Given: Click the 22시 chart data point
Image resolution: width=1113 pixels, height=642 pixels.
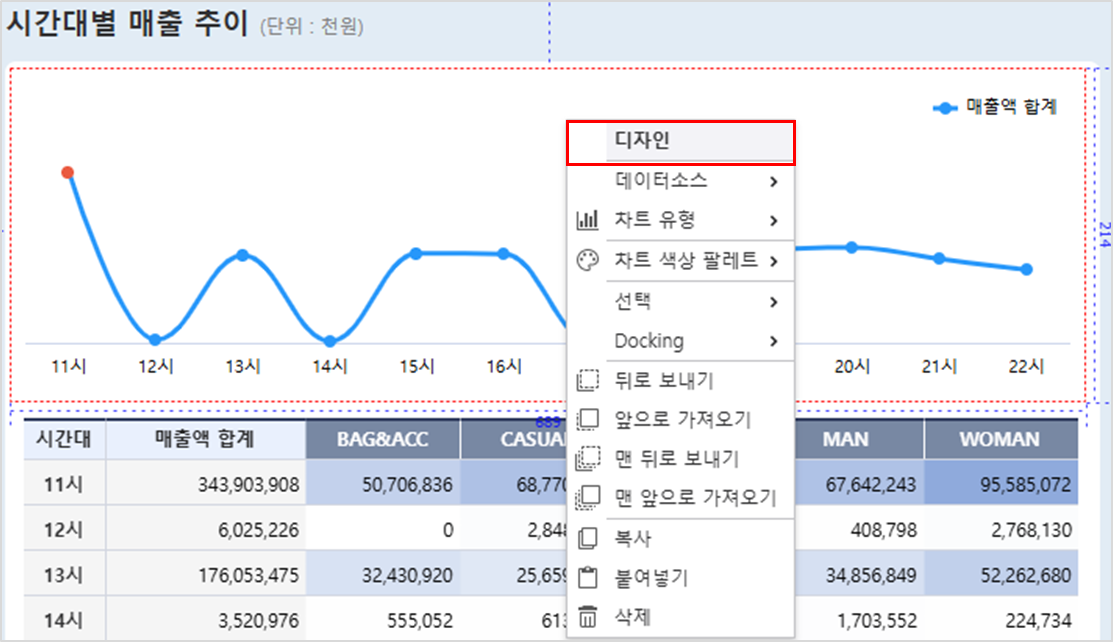Looking at the screenshot, I should 1026,269.
